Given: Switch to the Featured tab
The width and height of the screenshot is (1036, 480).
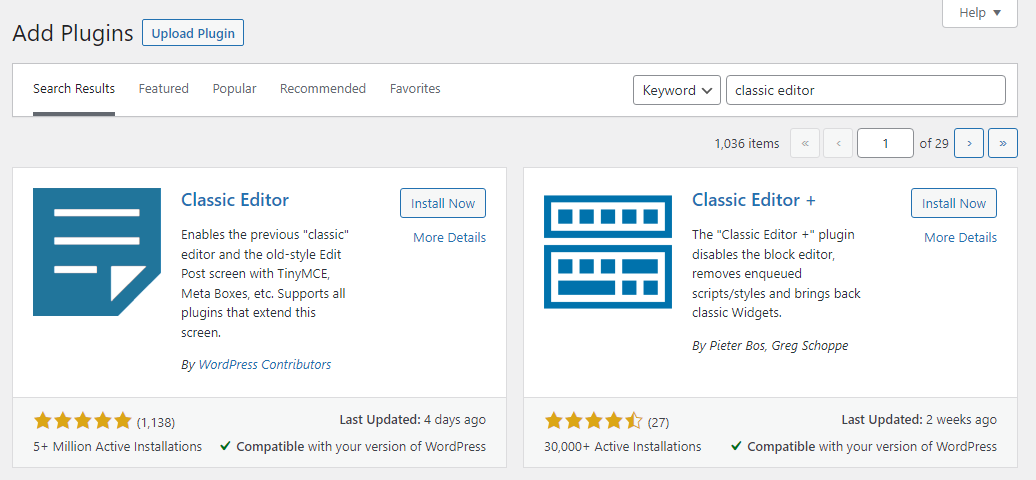Looking at the screenshot, I should (164, 89).
